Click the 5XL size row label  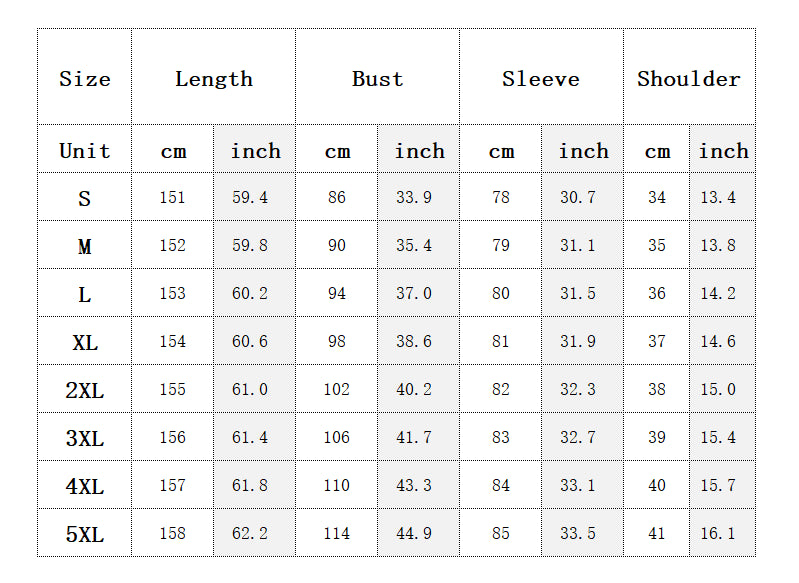(x=85, y=534)
